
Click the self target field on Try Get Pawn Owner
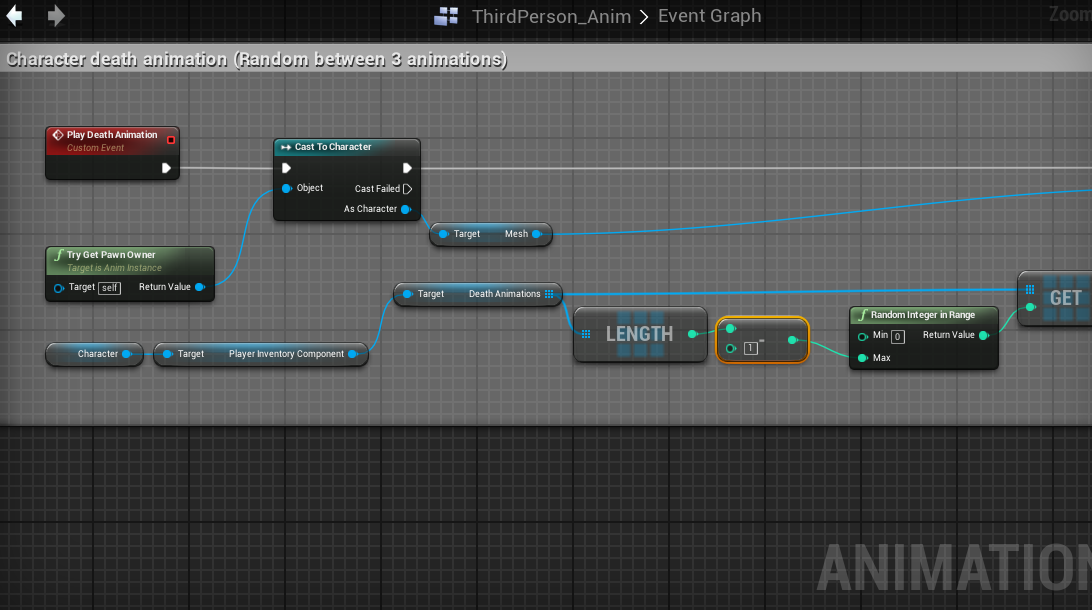[x=109, y=288]
